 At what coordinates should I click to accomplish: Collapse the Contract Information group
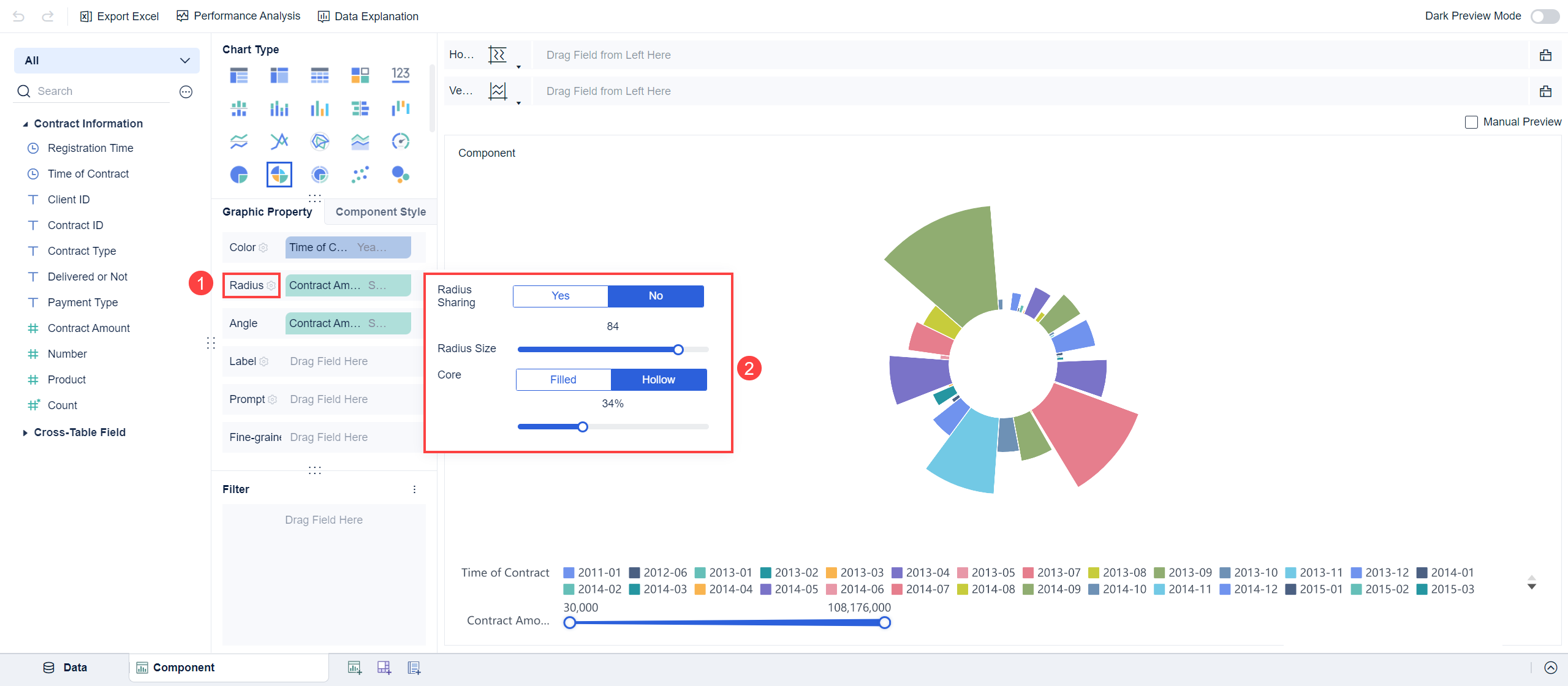(25, 124)
